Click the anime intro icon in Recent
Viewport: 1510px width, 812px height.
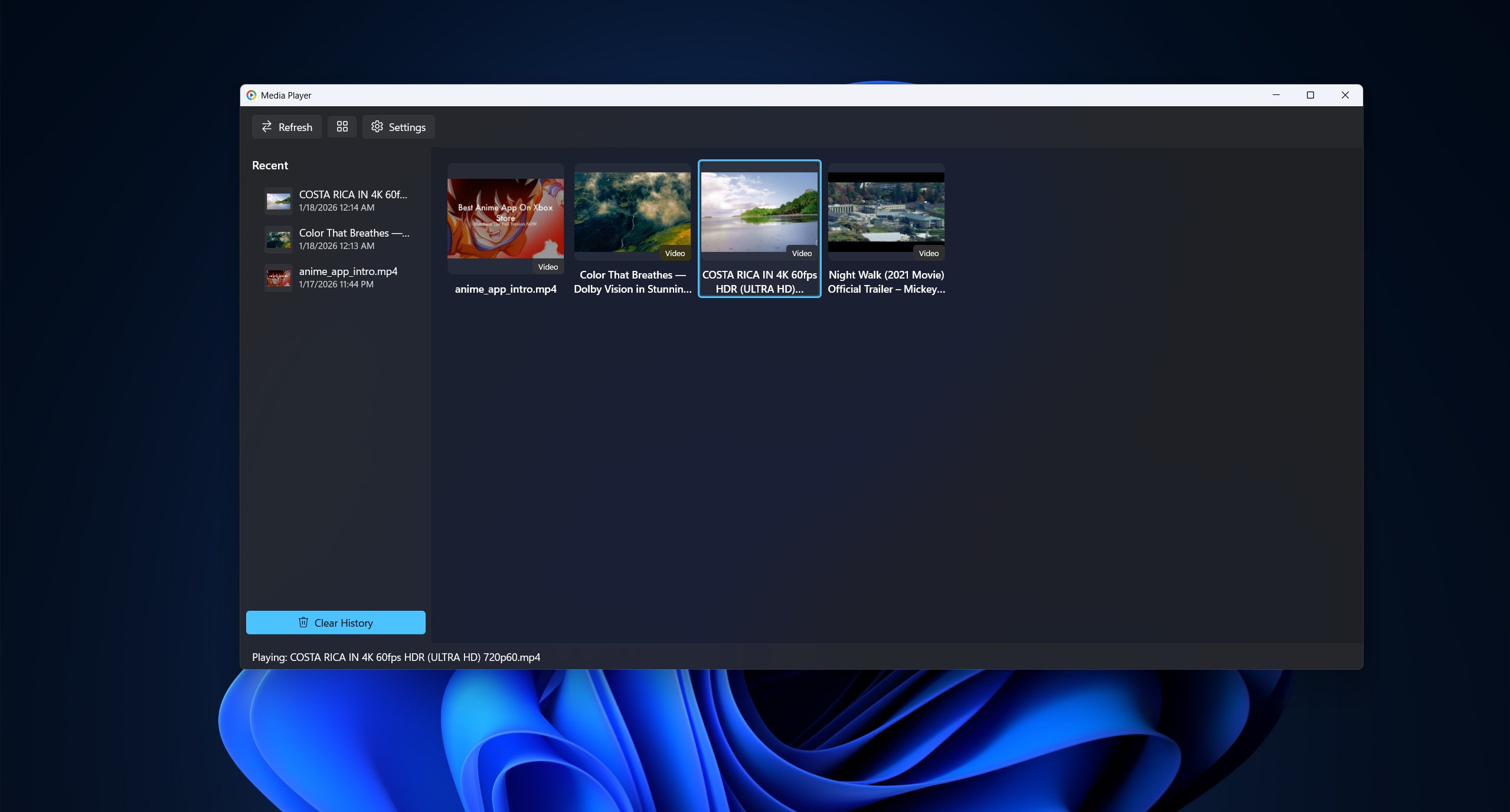click(278, 278)
